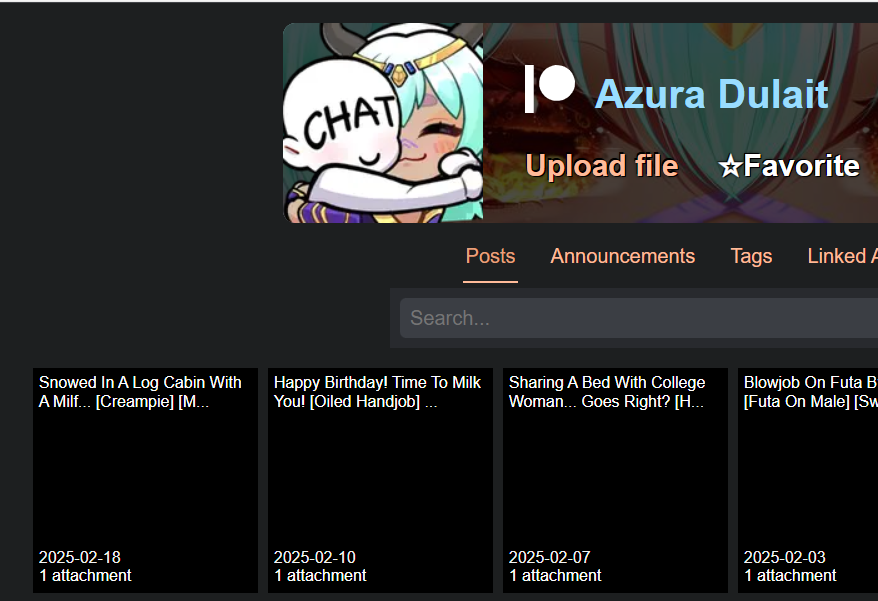Click attachment count under 2025-02-18

pyautogui.click(x=85, y=575)
